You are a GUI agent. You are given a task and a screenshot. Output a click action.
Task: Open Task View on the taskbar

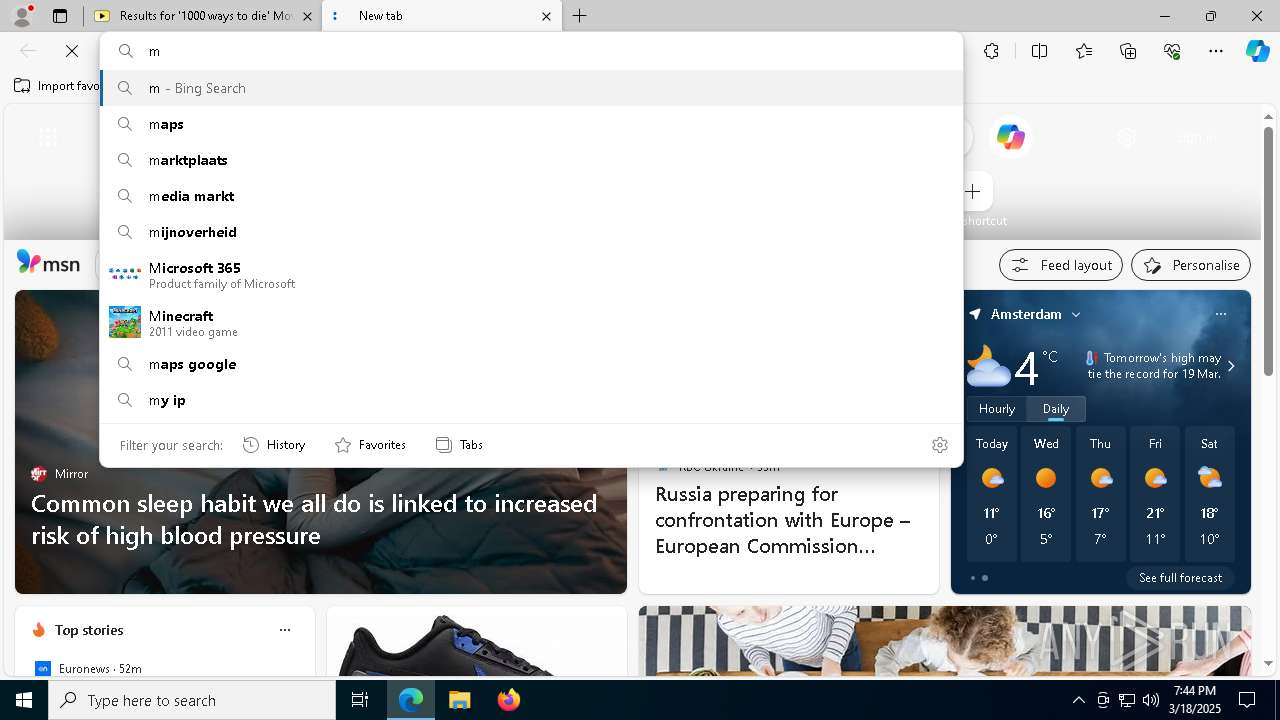(360, 700)
